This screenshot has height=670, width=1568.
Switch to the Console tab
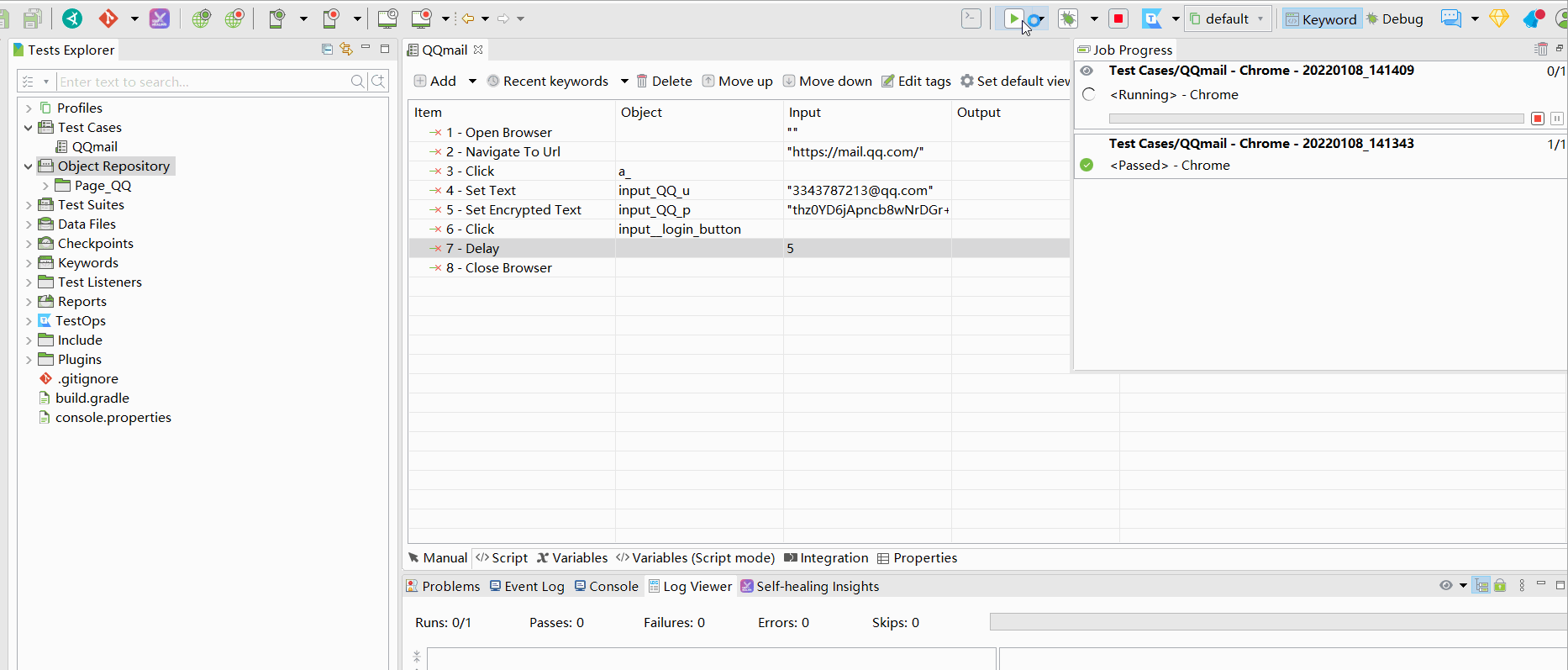tap(607, 587)
